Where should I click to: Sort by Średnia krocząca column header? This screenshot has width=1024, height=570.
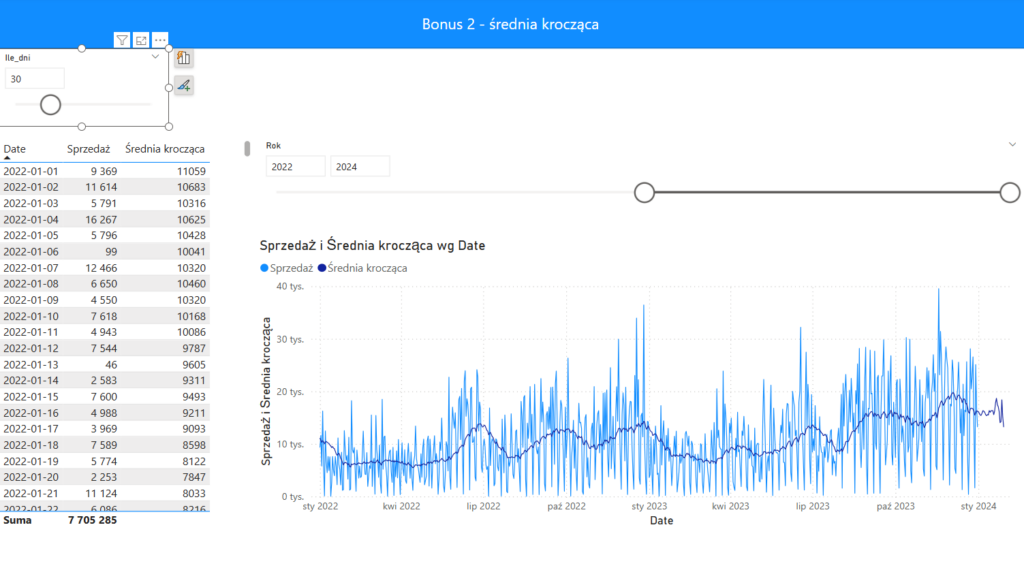pos(165,149)
